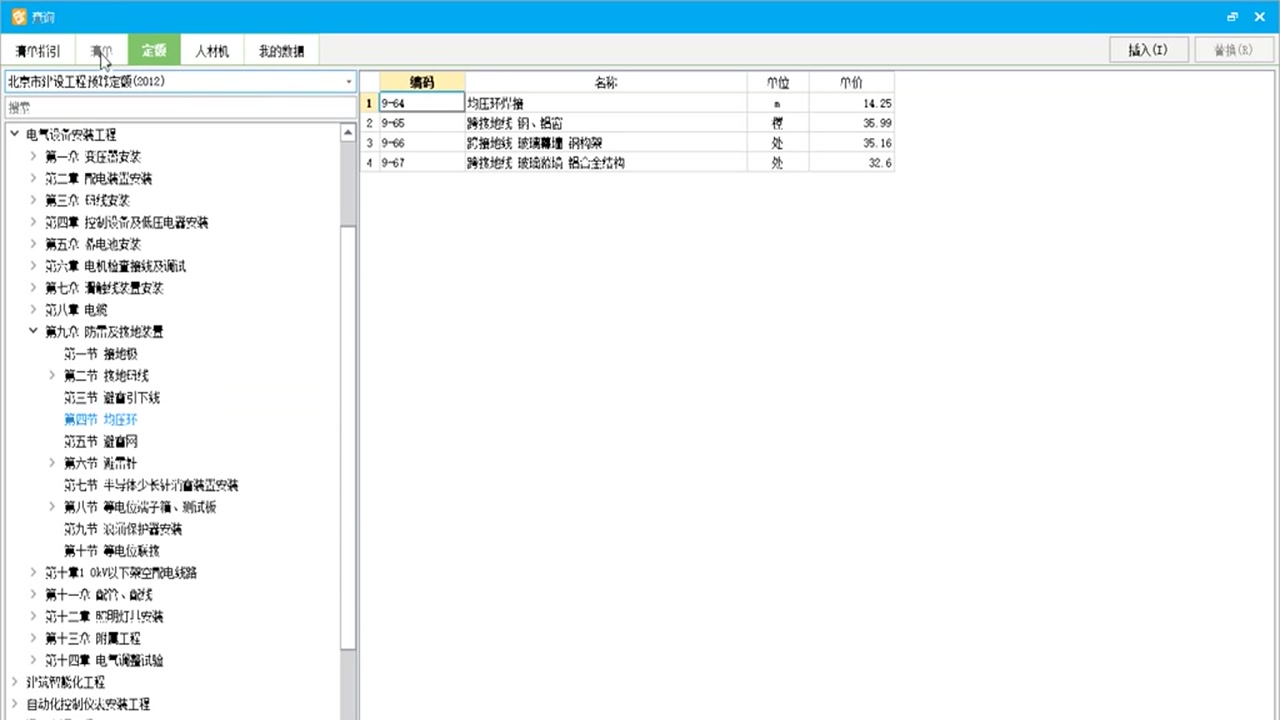Click the 插入(I) button

1148,50
